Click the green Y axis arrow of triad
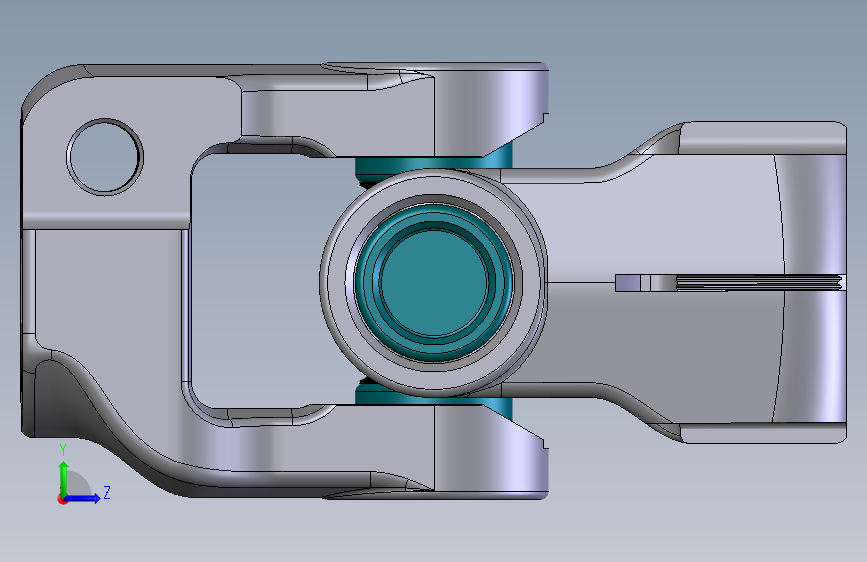The width and height of the screenshot is (867, 562). (x=64, y=479)
